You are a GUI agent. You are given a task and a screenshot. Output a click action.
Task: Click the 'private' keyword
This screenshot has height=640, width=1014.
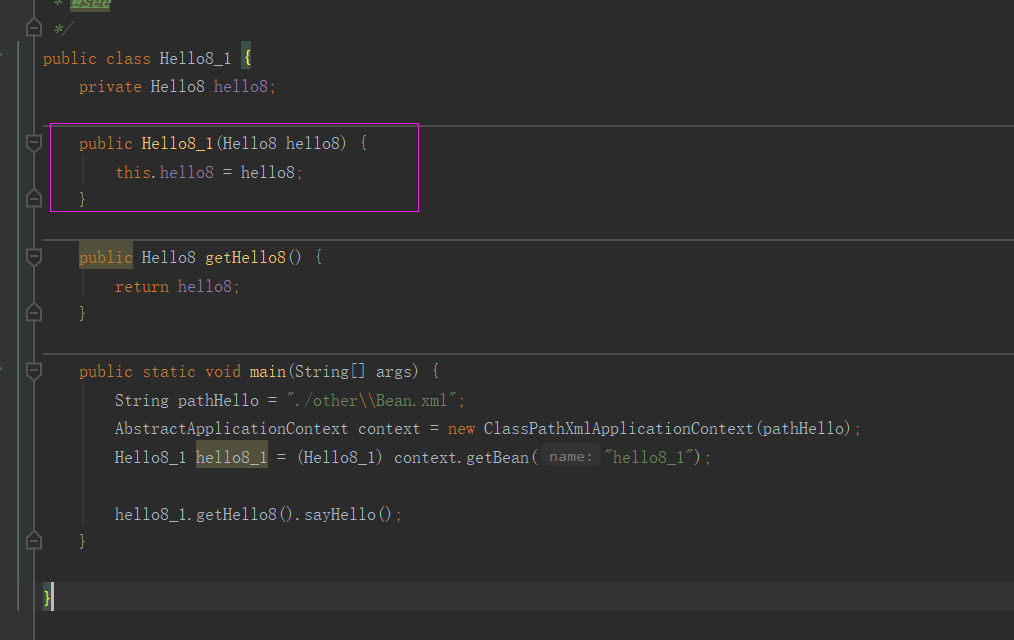point(110,87)
